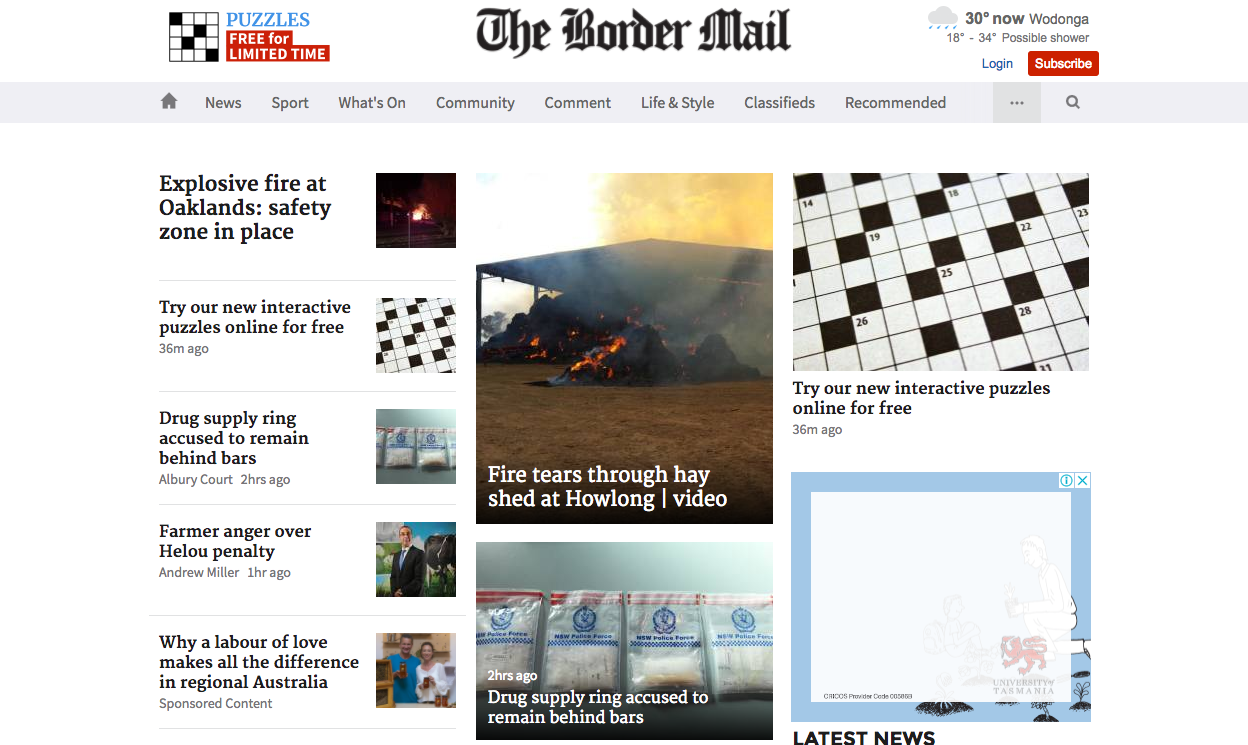Open Farmer anger over Helou penalty story
1248x745 pixels.
235,541
